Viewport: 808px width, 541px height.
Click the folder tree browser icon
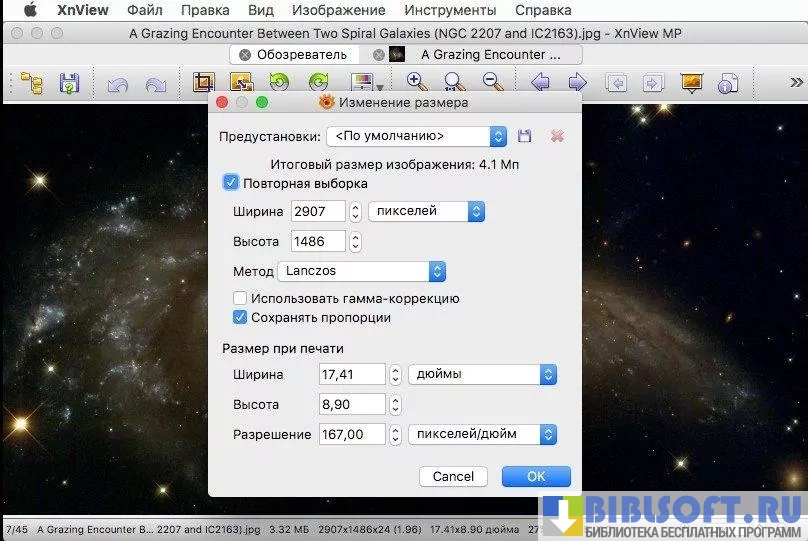(x=31, y=84)
